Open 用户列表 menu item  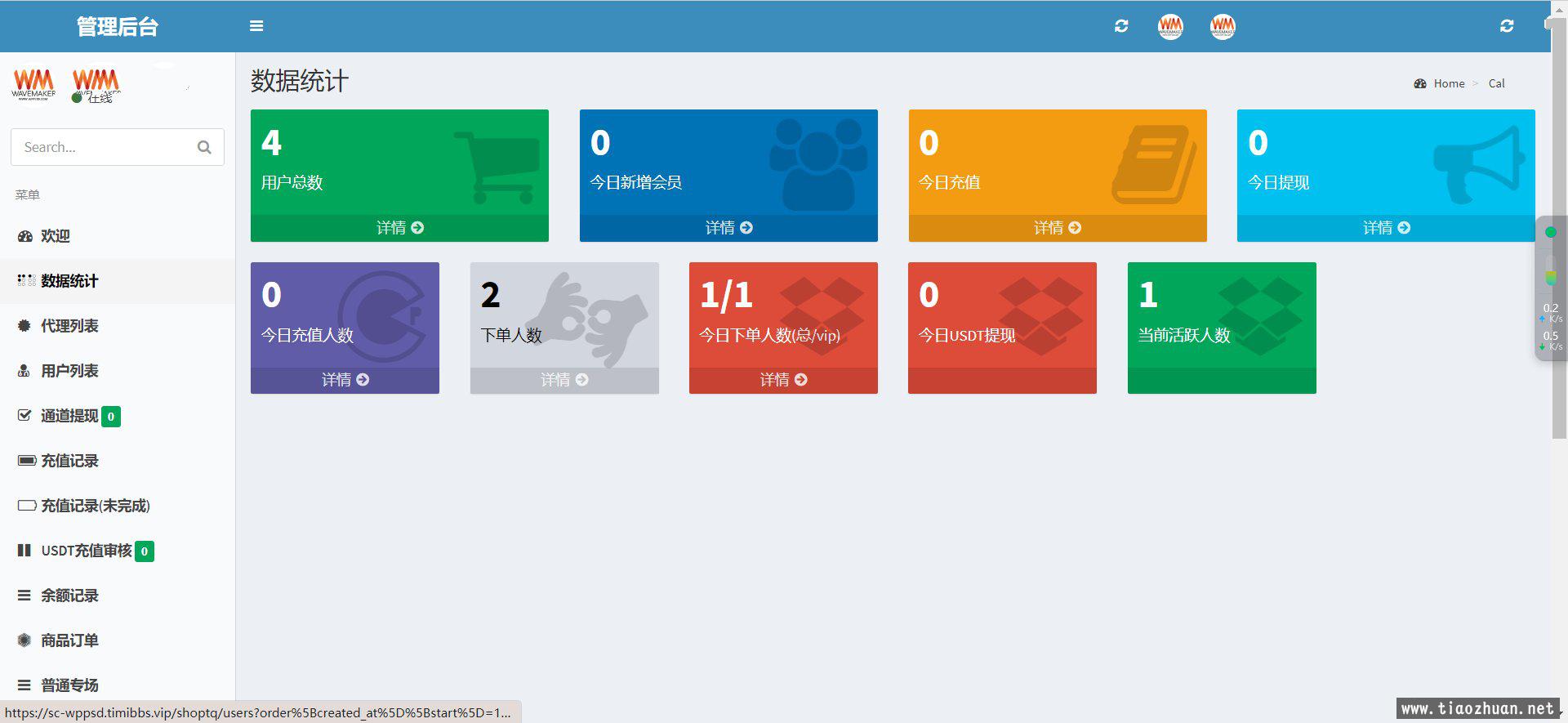[118, 371]
